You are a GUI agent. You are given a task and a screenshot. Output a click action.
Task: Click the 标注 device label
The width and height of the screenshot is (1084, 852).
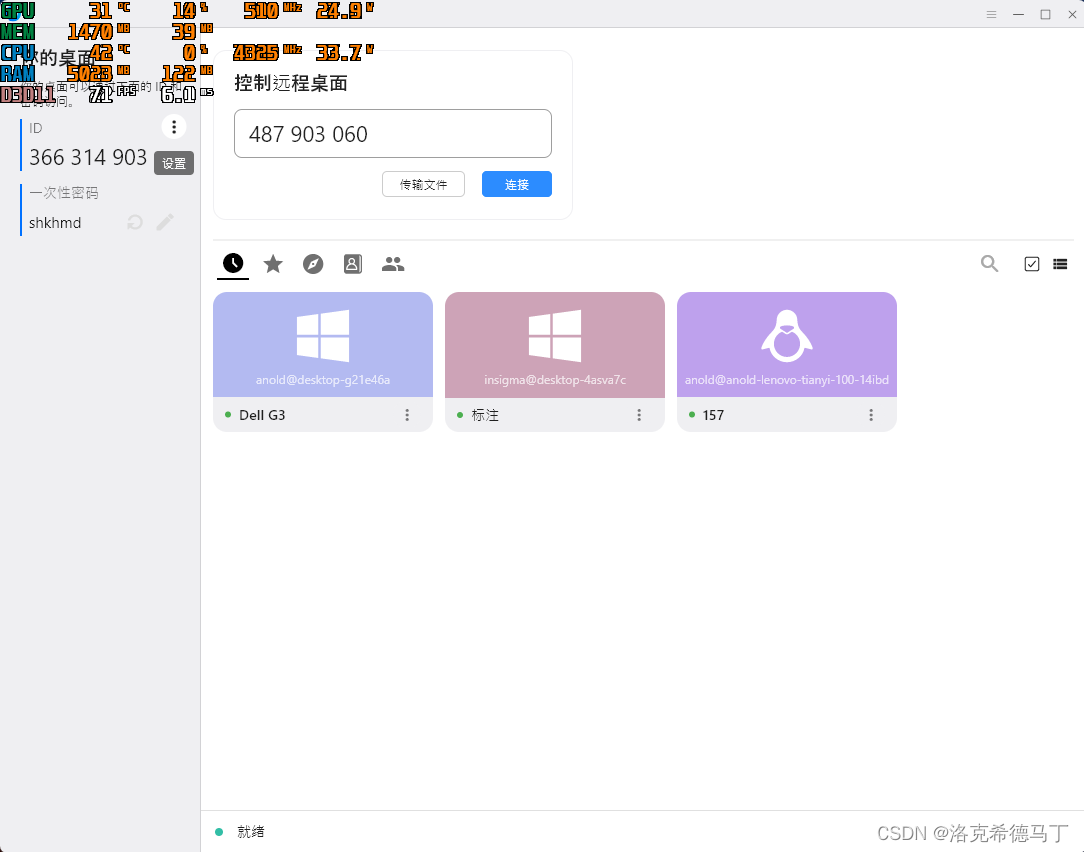(x=485, y=415)
